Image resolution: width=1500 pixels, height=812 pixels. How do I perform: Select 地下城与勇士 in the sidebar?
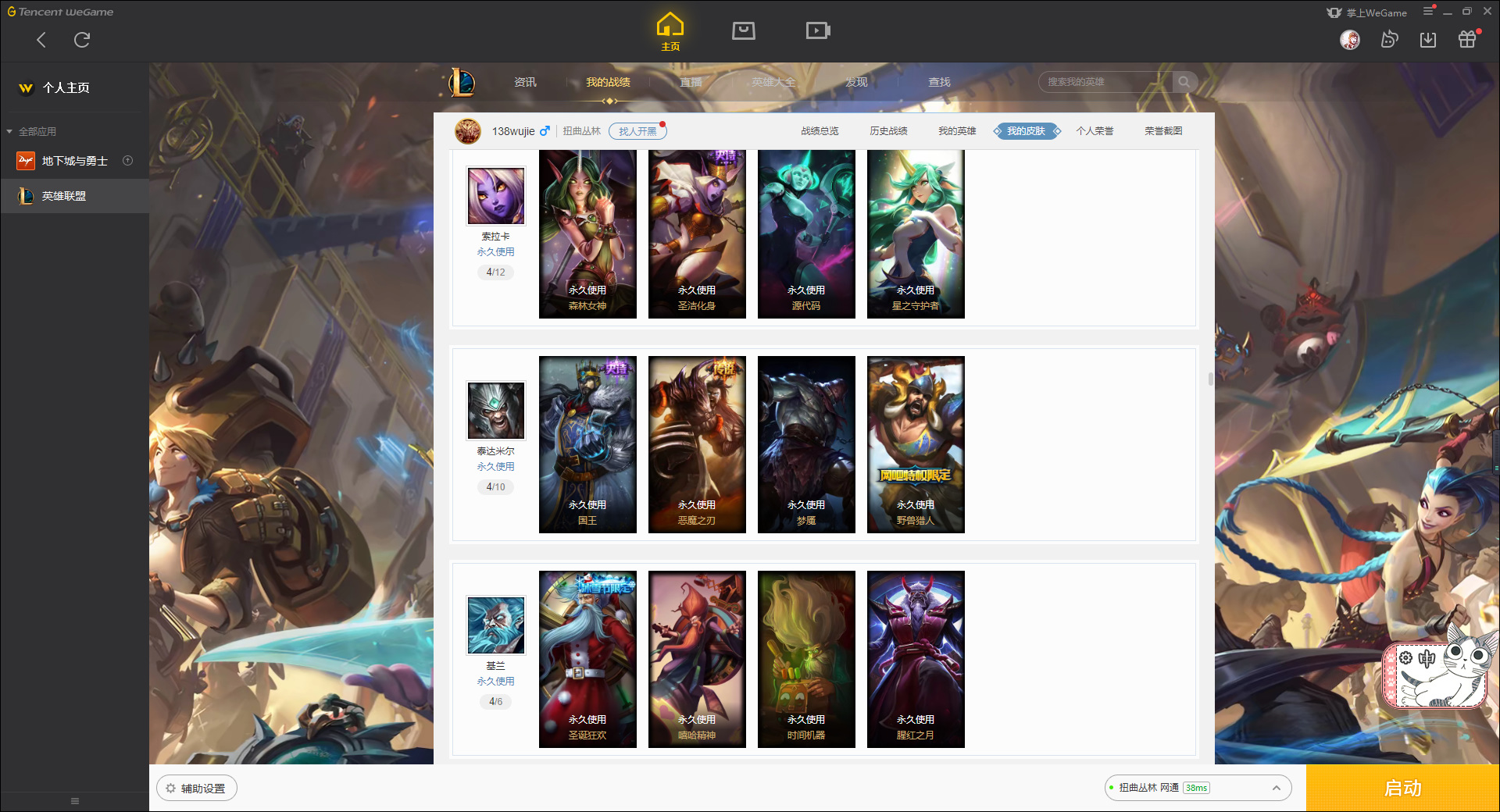pyautogui.click(x=74, y=161)
